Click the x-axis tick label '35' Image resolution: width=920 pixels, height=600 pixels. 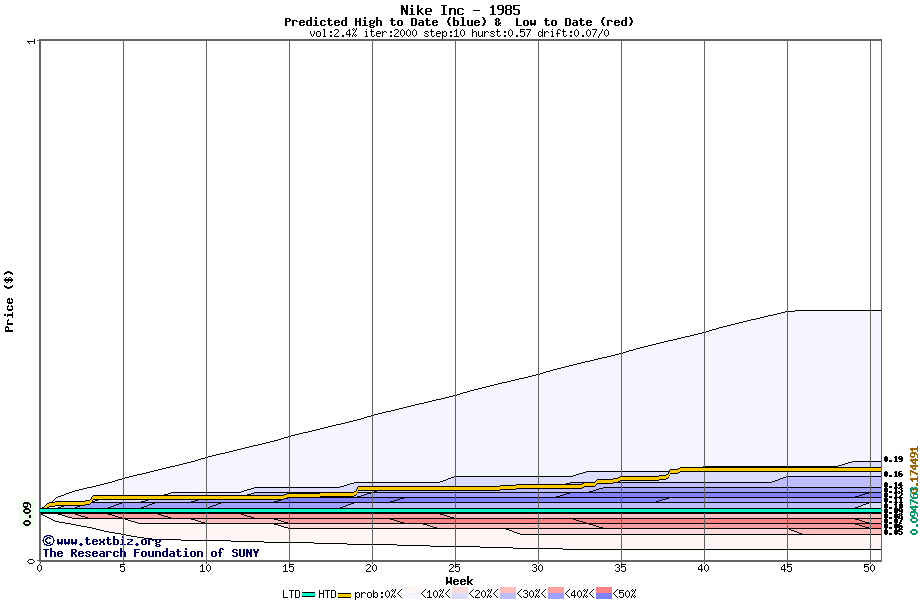[620, 568]
